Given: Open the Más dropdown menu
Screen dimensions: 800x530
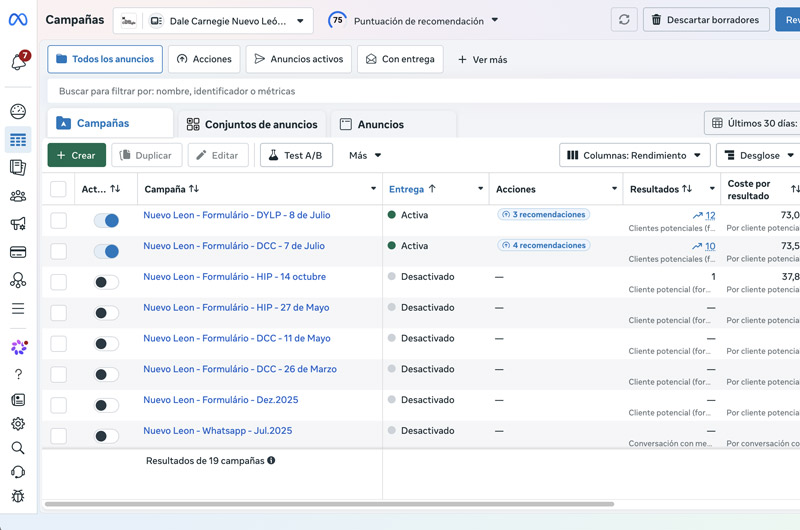Looking at the screenshot, I should (x=365, y=155).
